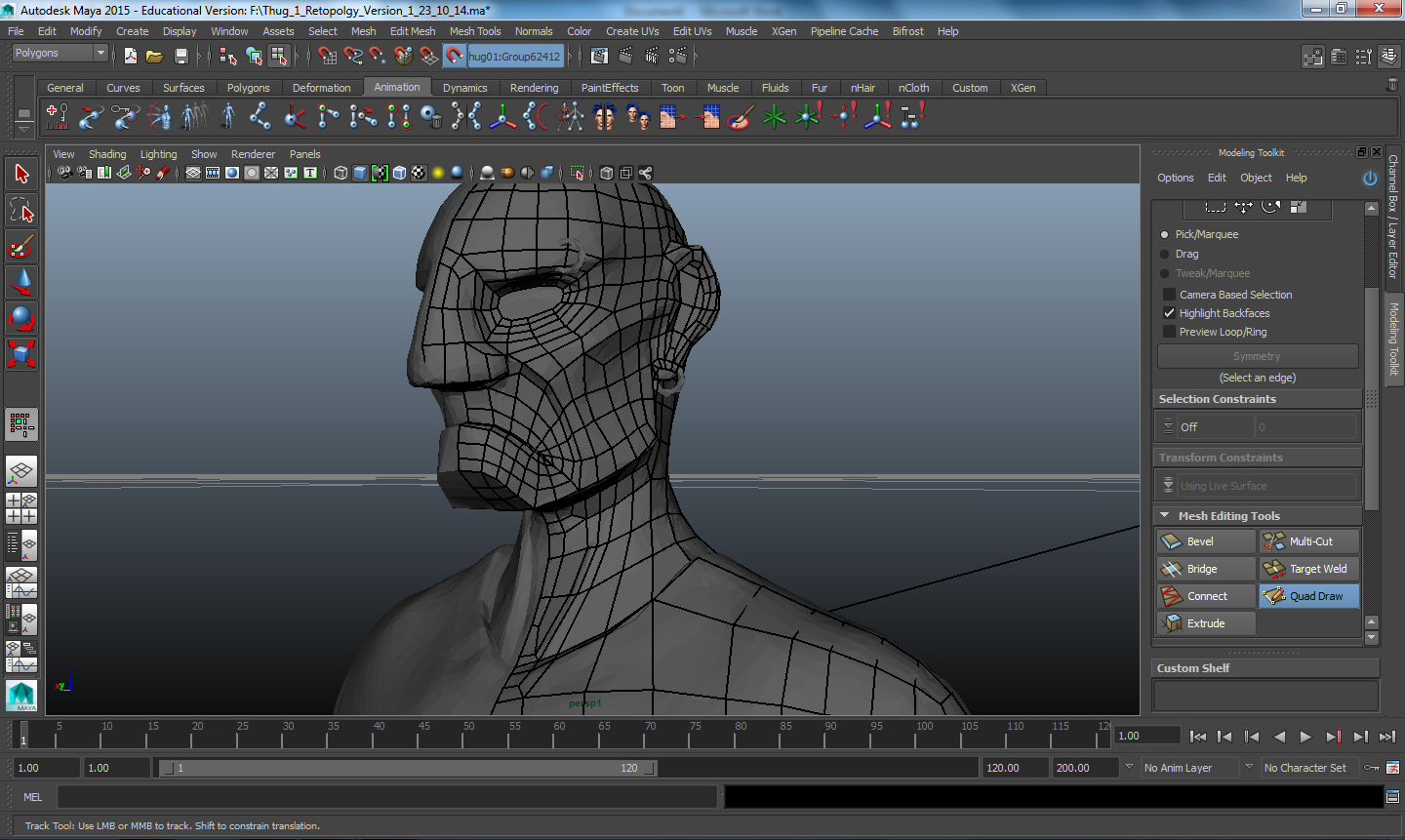Enable Camera Based Selection checkbox

click(x=1169, y=295)
